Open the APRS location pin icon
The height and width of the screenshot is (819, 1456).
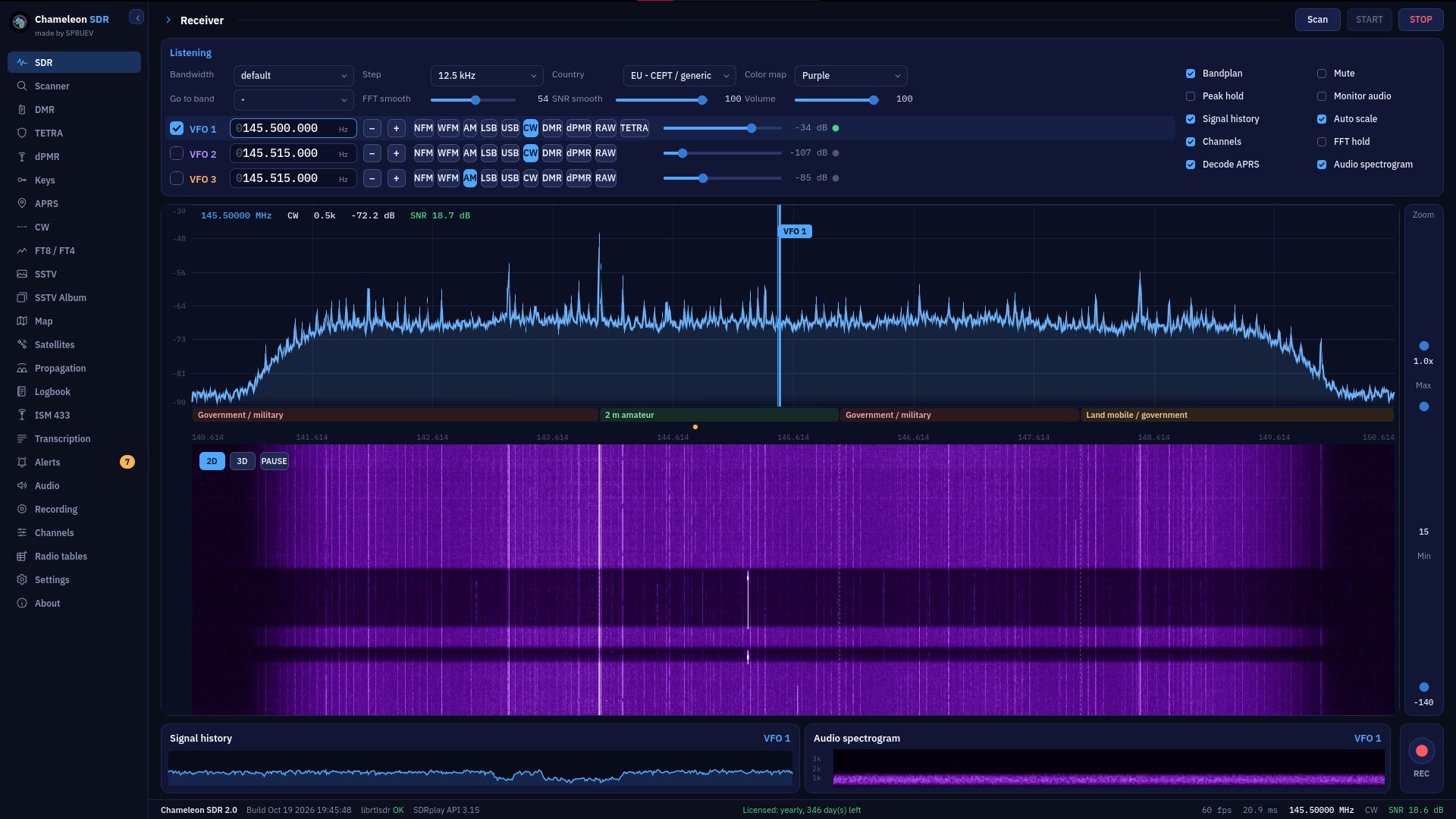22,203
